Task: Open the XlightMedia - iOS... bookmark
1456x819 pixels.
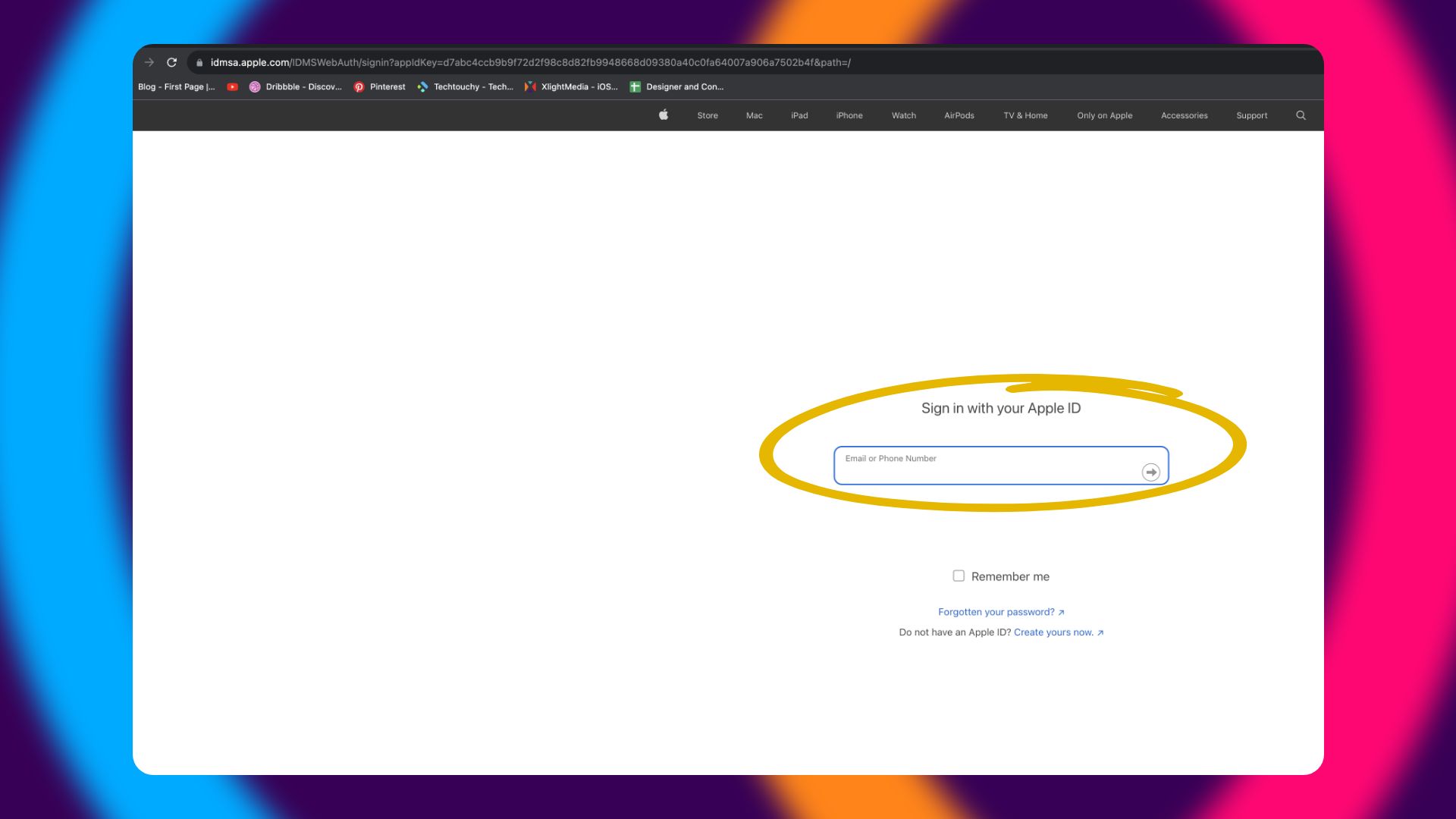Action: 572,87
